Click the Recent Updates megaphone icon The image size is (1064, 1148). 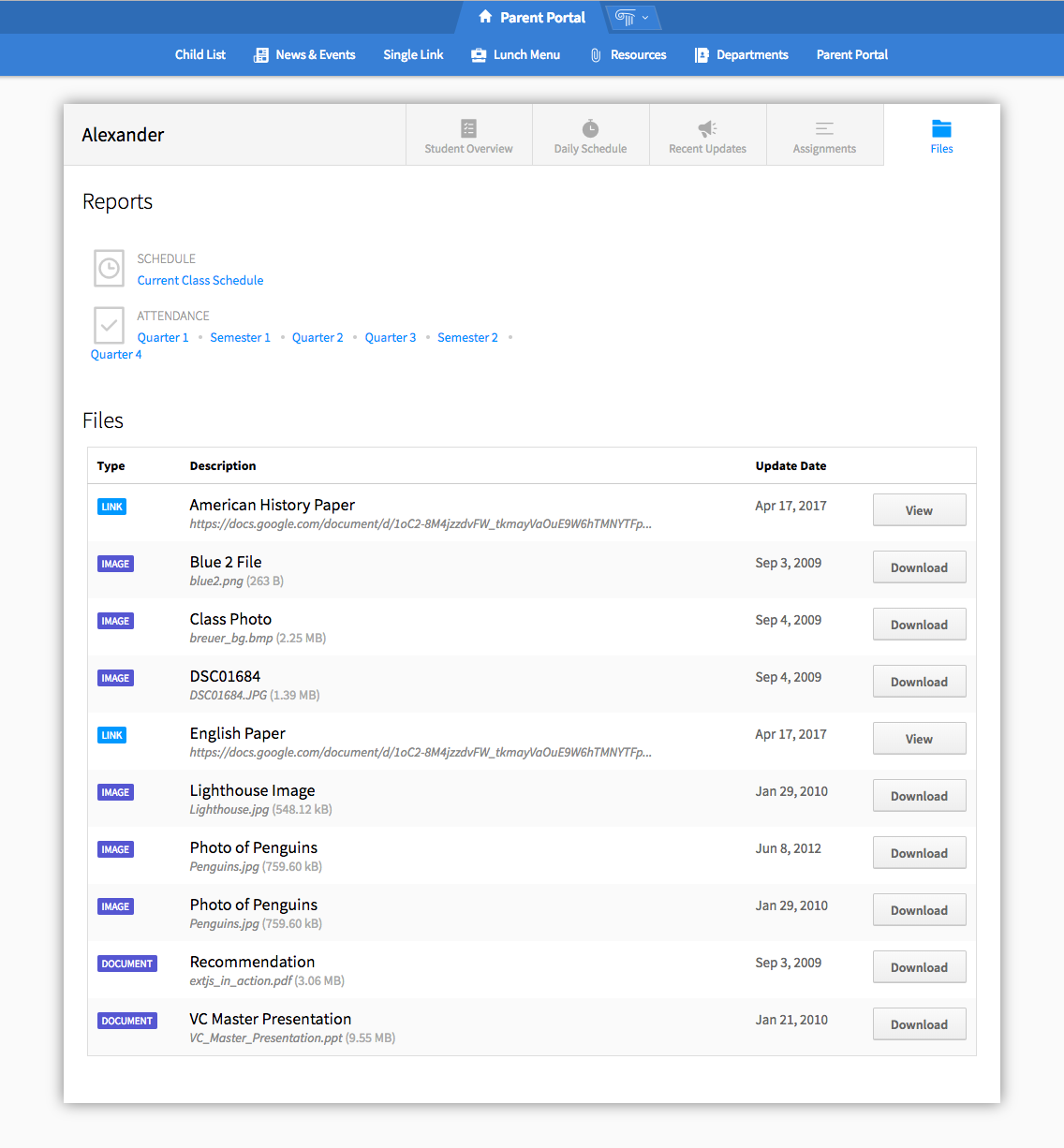point(707,128)
